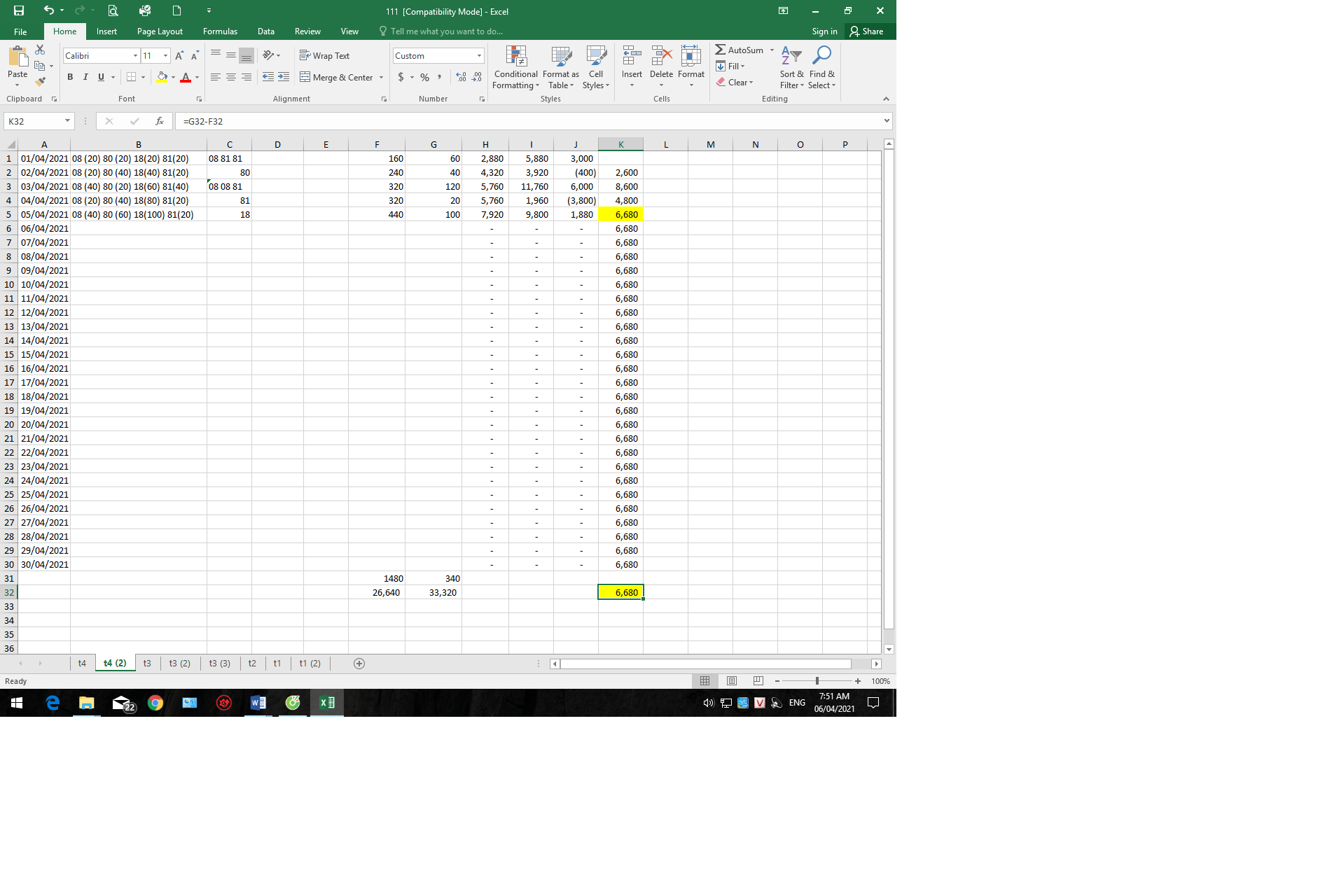Expand the Name Box dropdown arrow
This screenshot has width=1332, height=896.
click(x=67, y=121)
